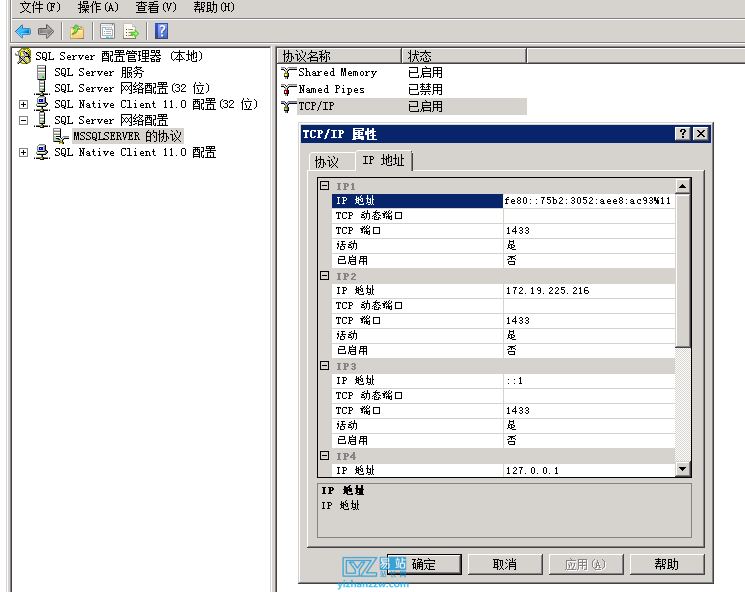Click the export list toolbar icon

point(131,31)
